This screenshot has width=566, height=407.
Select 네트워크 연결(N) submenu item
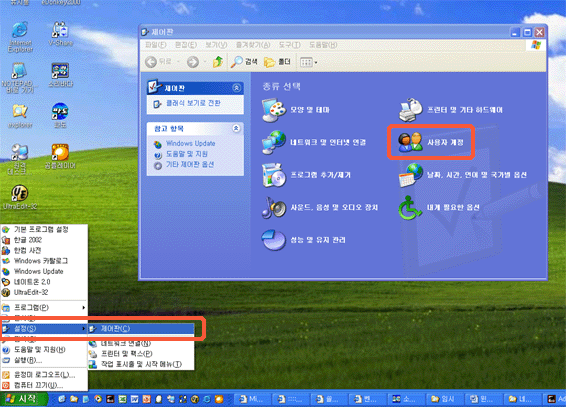point(141,343)
